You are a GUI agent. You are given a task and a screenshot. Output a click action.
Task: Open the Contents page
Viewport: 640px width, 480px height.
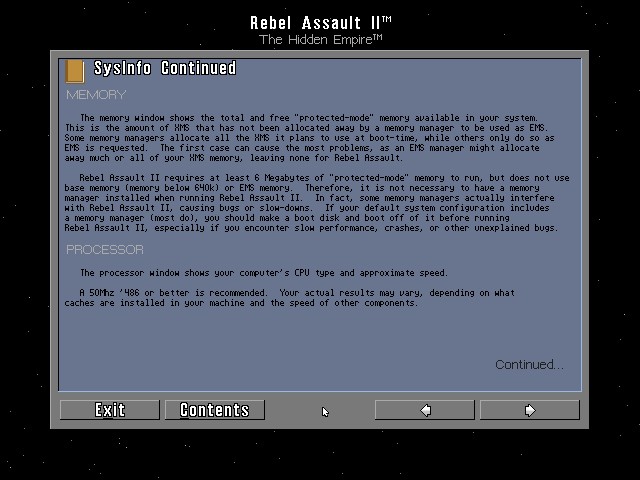click(215, 410)
